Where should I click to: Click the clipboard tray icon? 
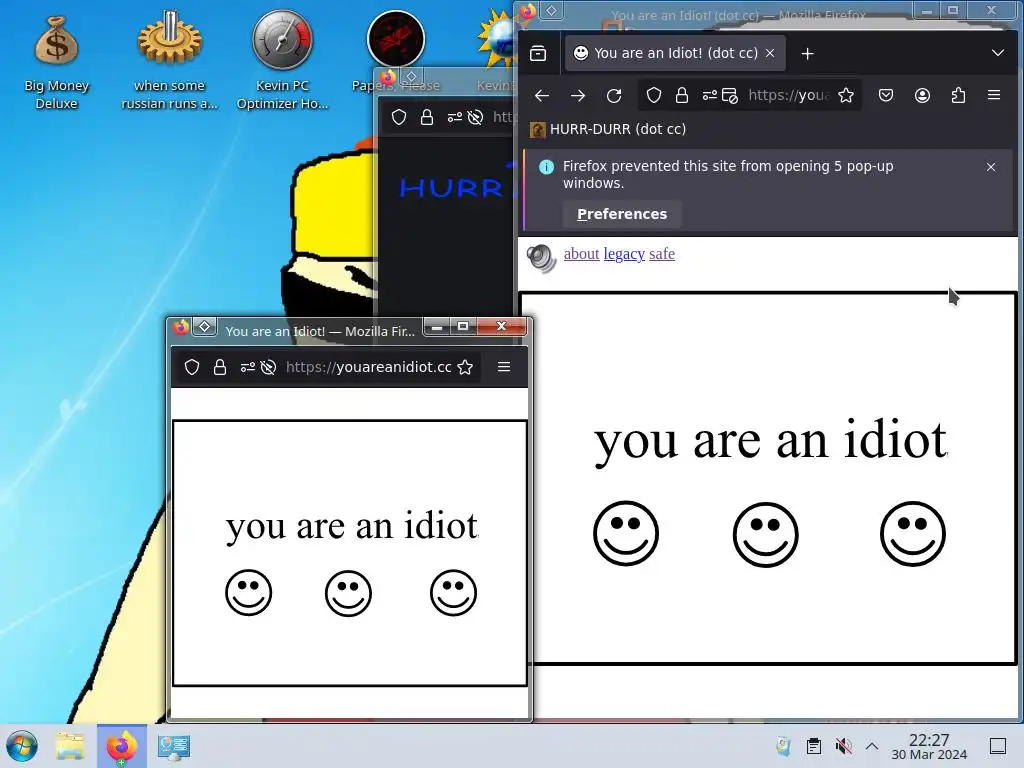(814, 746)
